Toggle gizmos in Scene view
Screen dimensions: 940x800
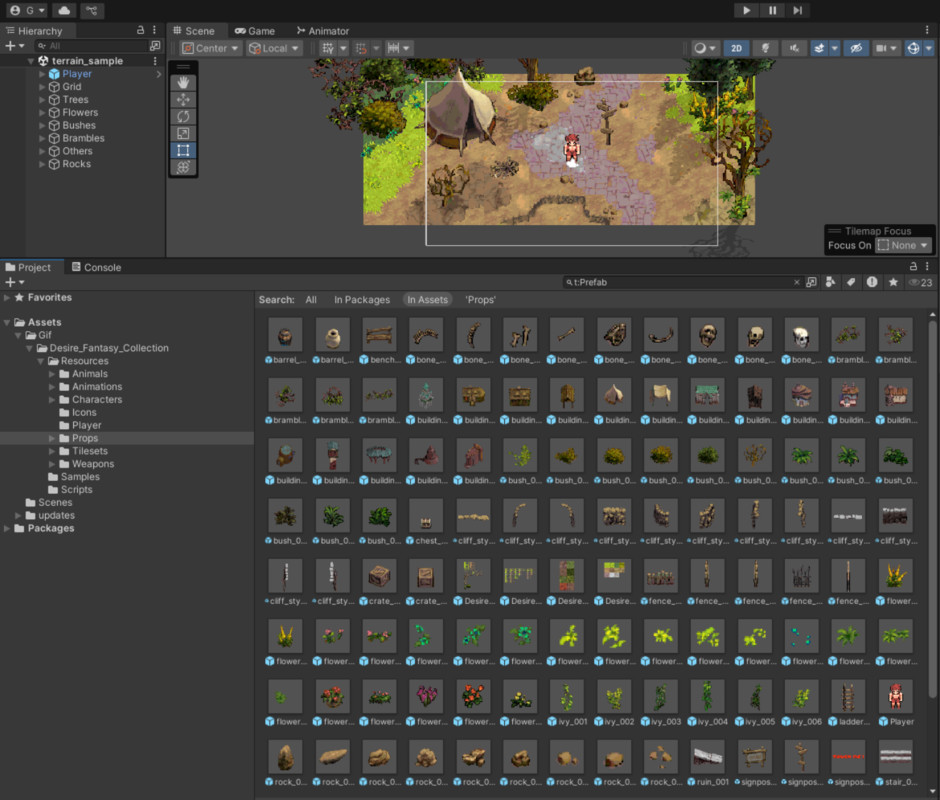coord(913,49)
